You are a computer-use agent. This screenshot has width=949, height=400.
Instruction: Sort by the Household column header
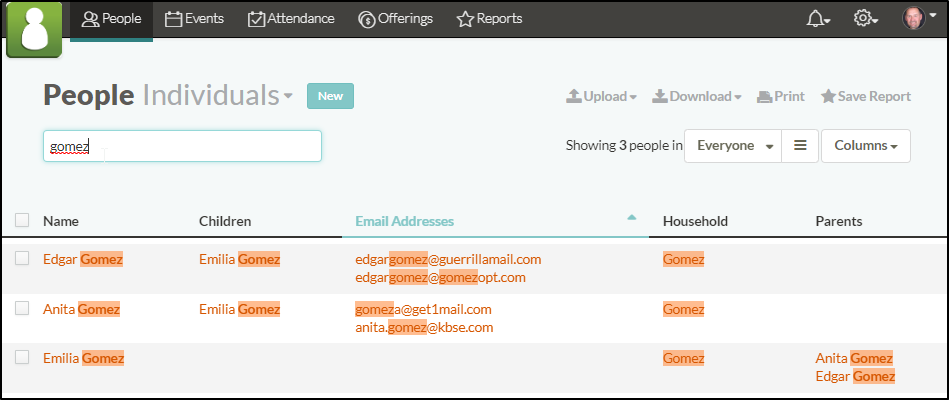click(x=695, y=221)
